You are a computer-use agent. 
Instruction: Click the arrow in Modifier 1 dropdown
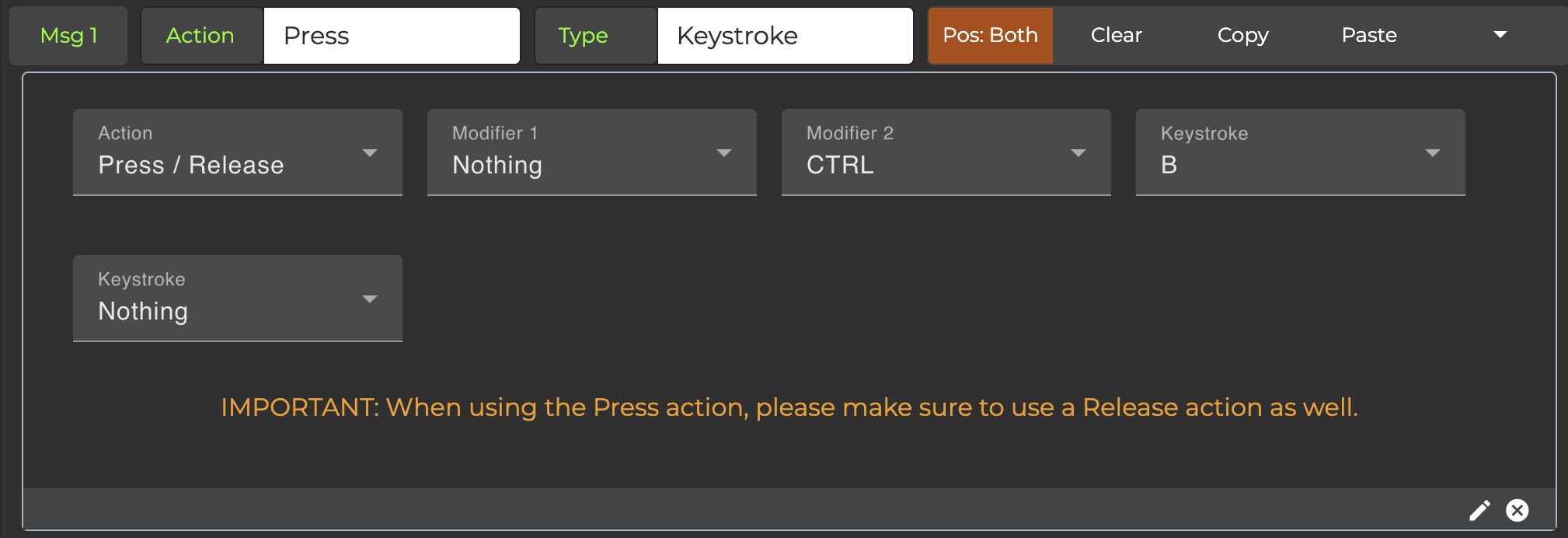tap(724, 153)
